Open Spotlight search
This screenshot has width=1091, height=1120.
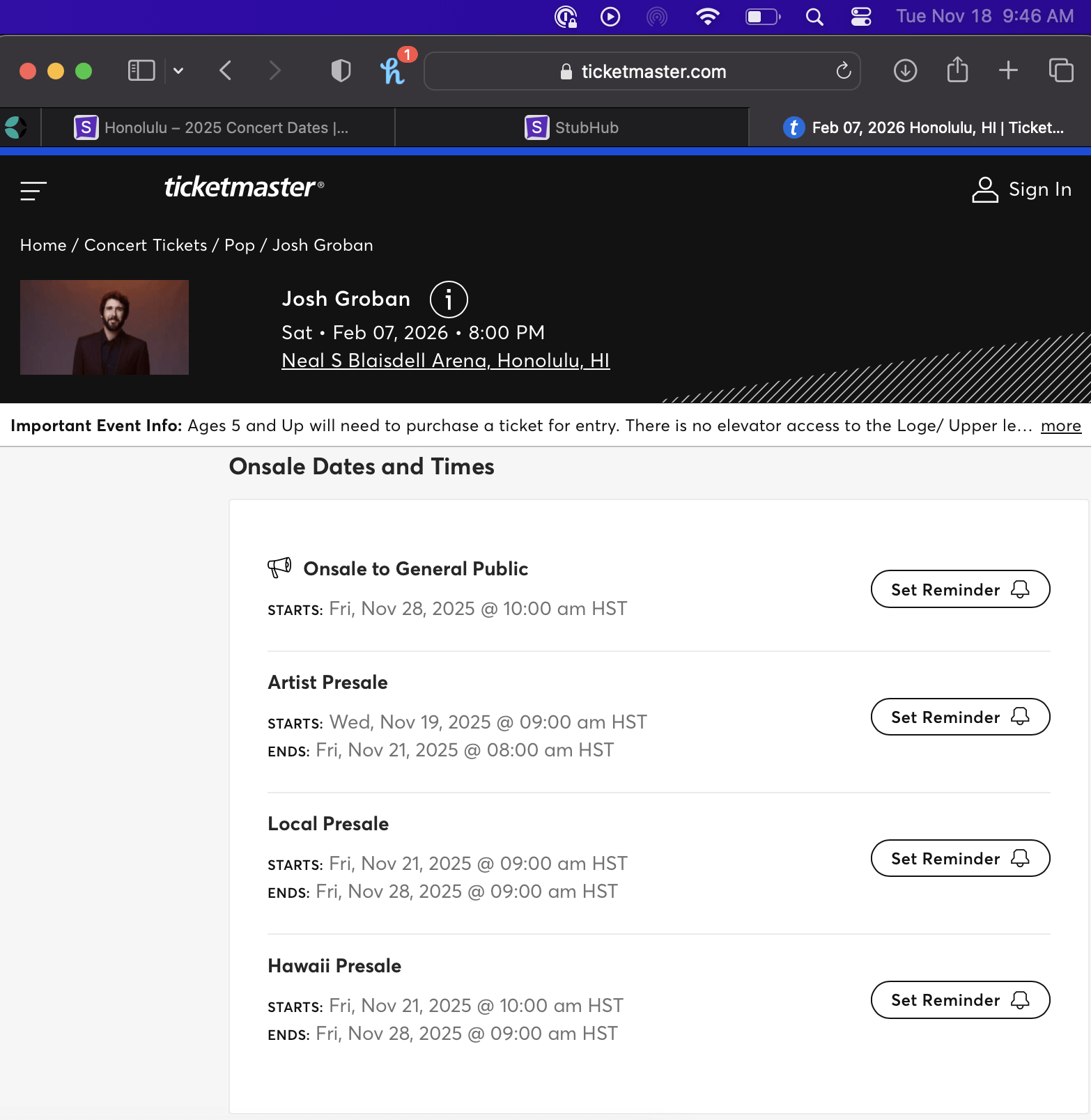coord(814,16)
